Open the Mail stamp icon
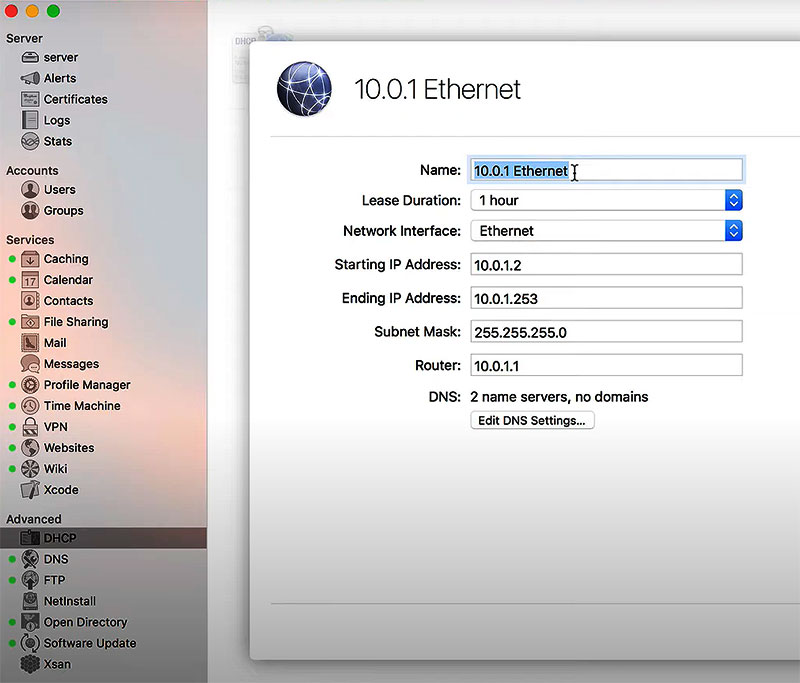This screenshot has height=683, width=800. pyautogui.click(x=30, y=343)
